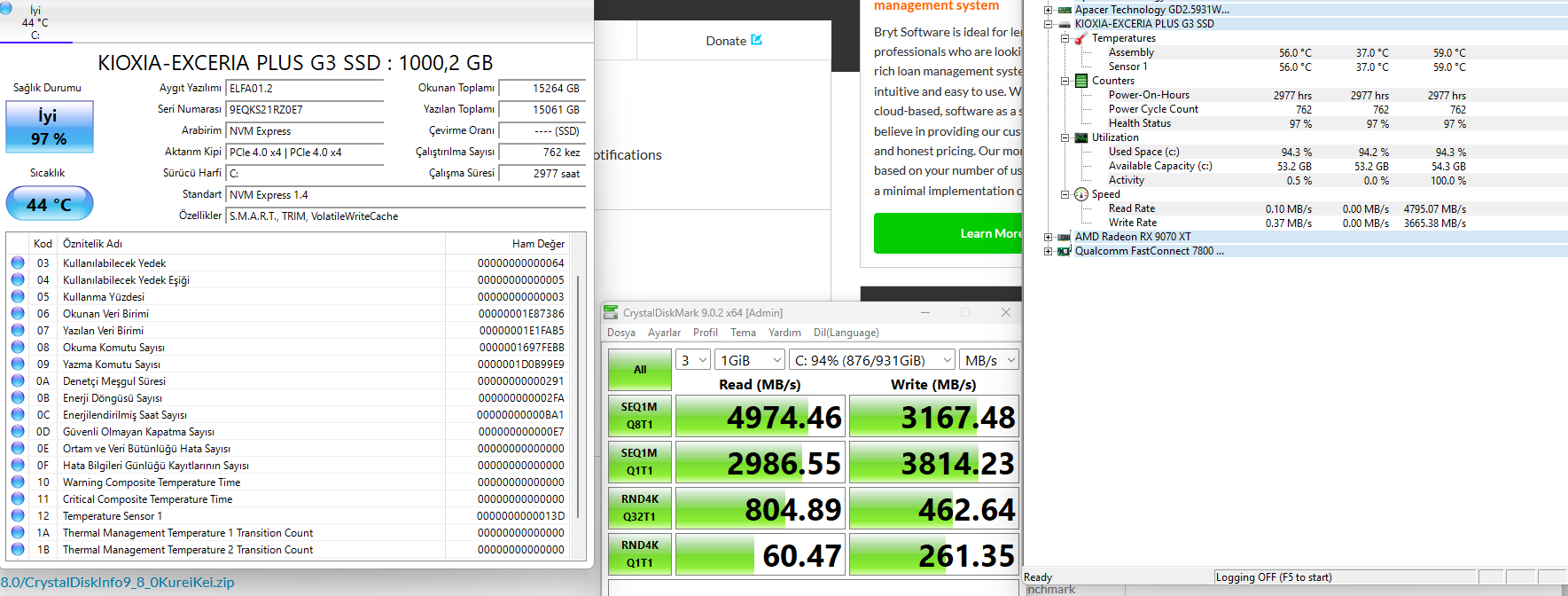
Task: Select the C: drive status orb in CrystalDiskInfo
Action: tap(5, 8)
